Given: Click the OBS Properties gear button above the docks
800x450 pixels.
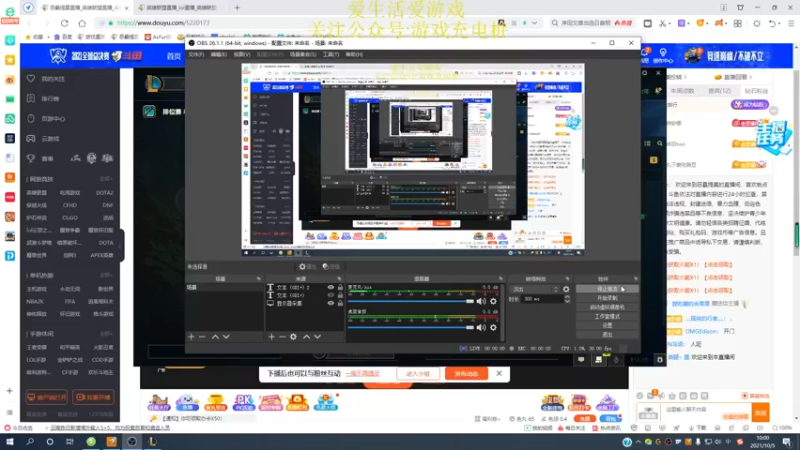Looking at the screenshot, I should (x=307, y=266).
